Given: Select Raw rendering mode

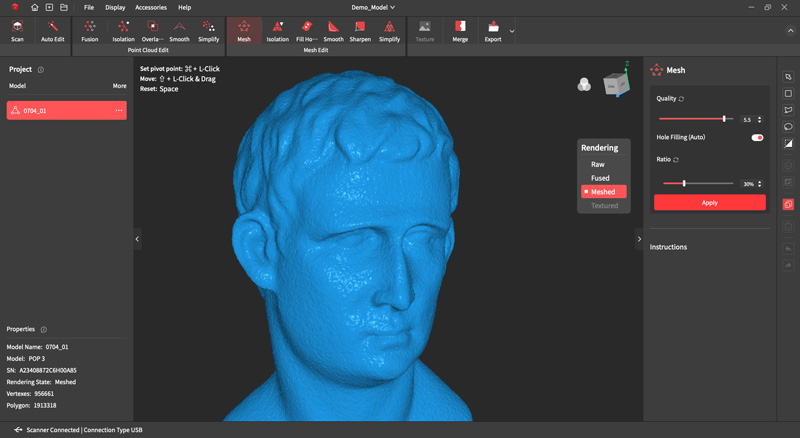Looking at the screenshot, I should pos(597,164).
